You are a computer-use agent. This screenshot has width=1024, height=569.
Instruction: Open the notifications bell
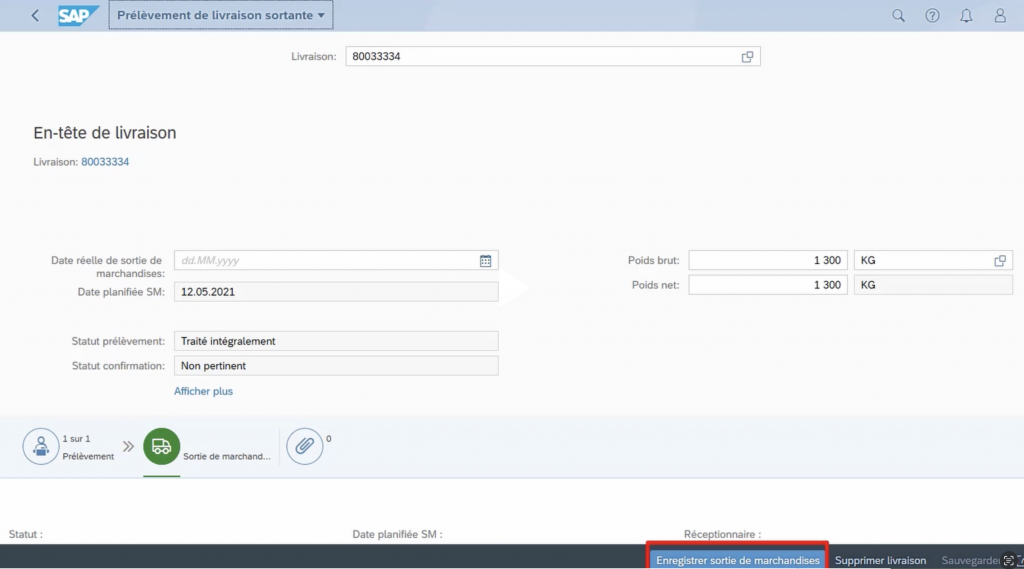[x=966, y=16]
